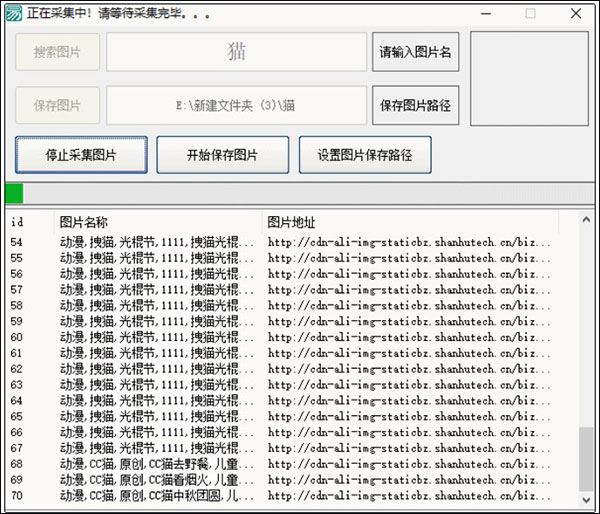Image resolution: width=600 pixels, height=514 pixels.
Task: Minimize the collector window
Action: click(486, 14)
